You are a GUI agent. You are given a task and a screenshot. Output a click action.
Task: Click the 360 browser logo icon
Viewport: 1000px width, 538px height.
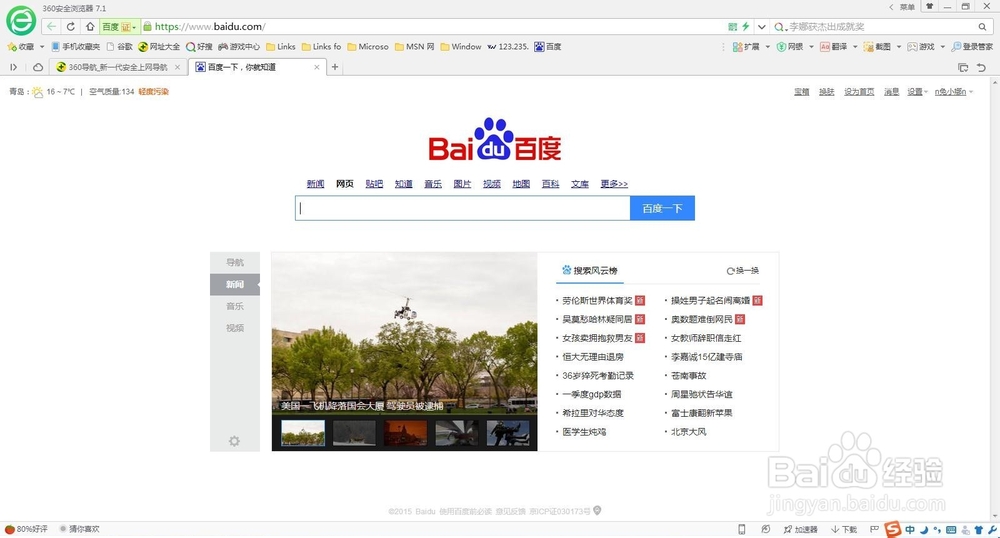[x=21, y=21]
